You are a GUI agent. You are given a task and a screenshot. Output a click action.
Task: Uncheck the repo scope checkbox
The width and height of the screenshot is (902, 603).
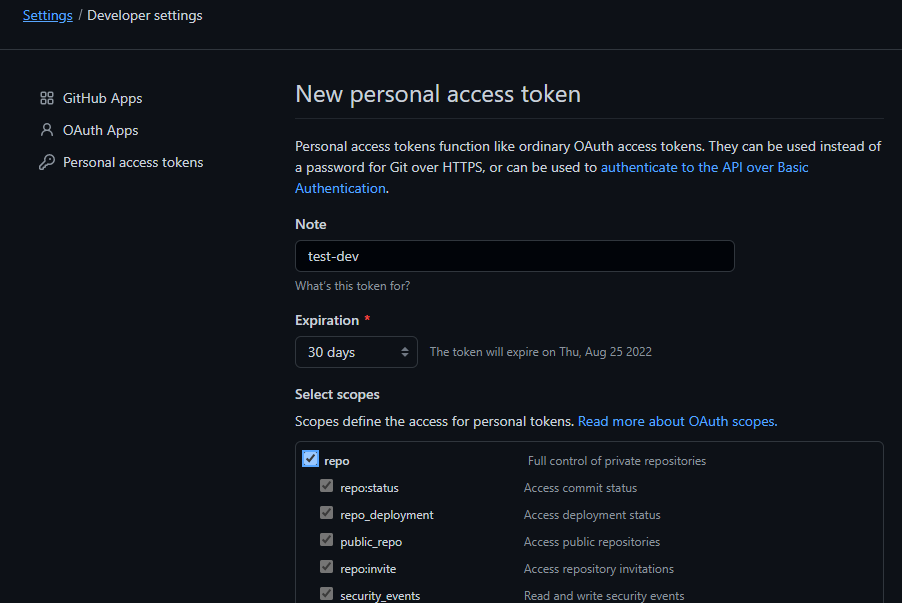click(x=311, y=459)
